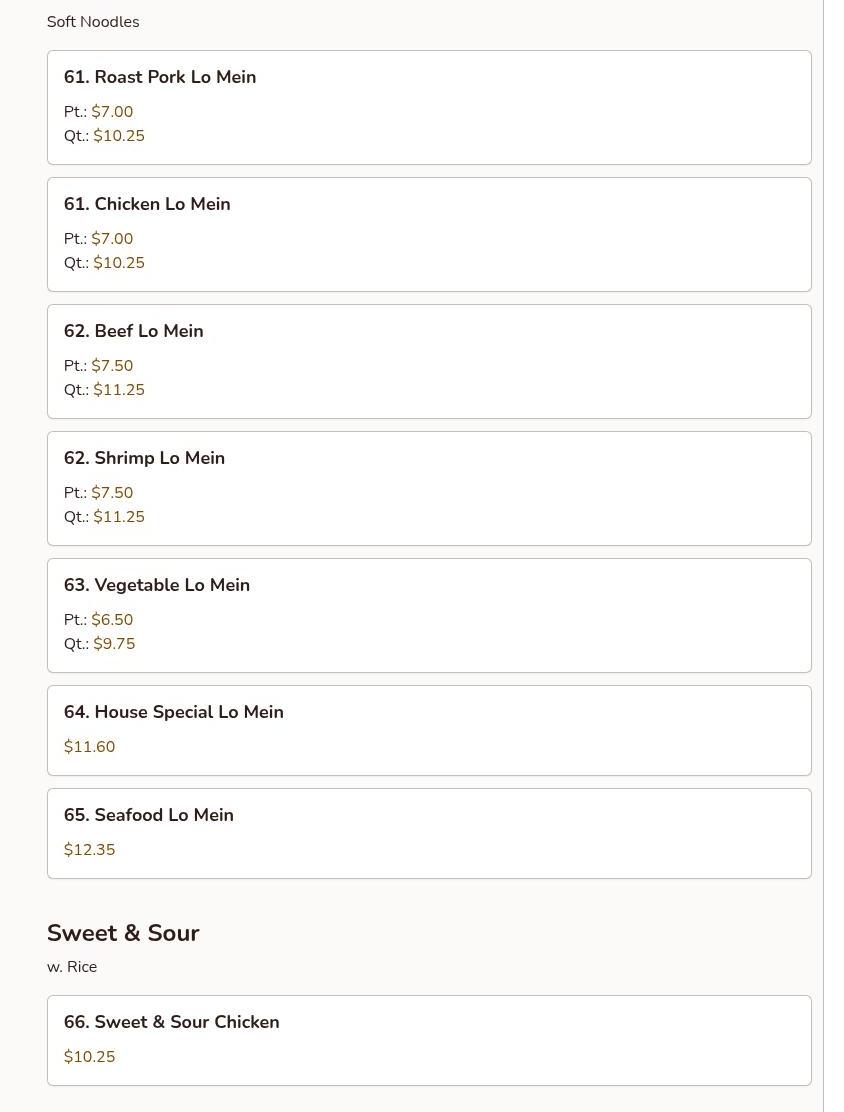This screenshot has width=844, height=1112.
Task: Click Chicken Lo Mein pint price $7.00
Action: (x=112, y=239)
